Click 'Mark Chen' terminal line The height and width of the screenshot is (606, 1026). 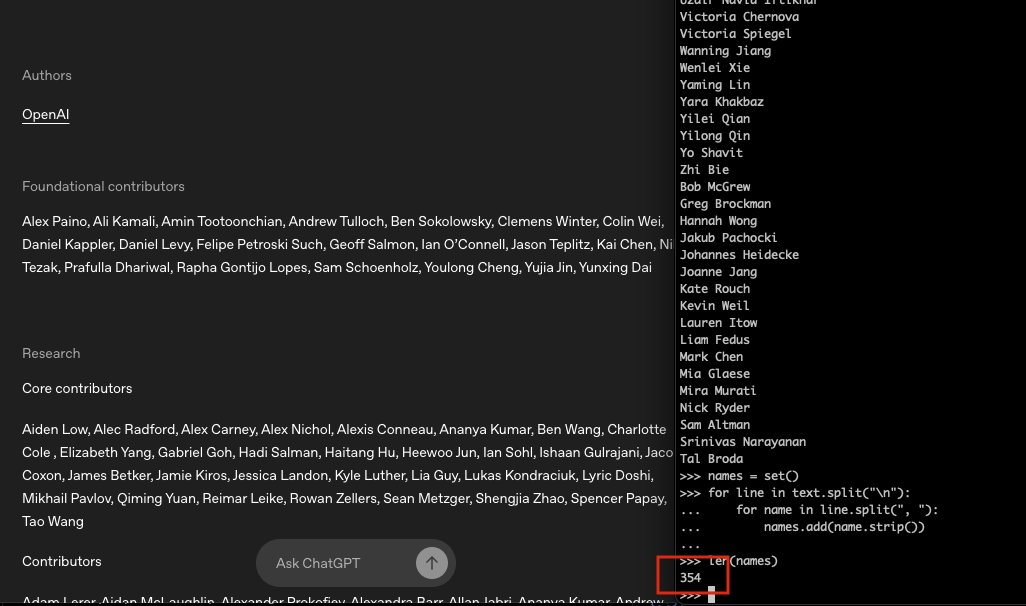click(x=711, y=357)
